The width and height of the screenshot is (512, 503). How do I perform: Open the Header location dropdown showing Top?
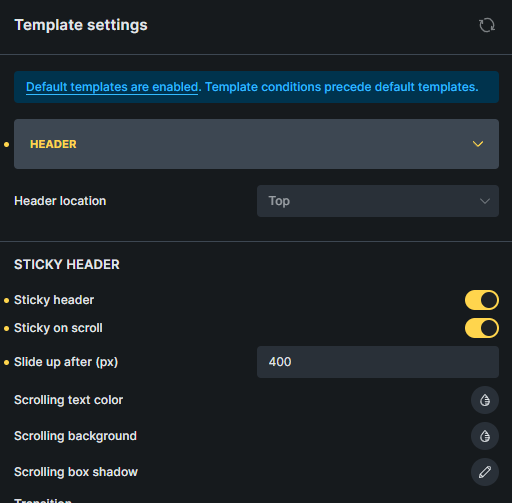[378, 201]
